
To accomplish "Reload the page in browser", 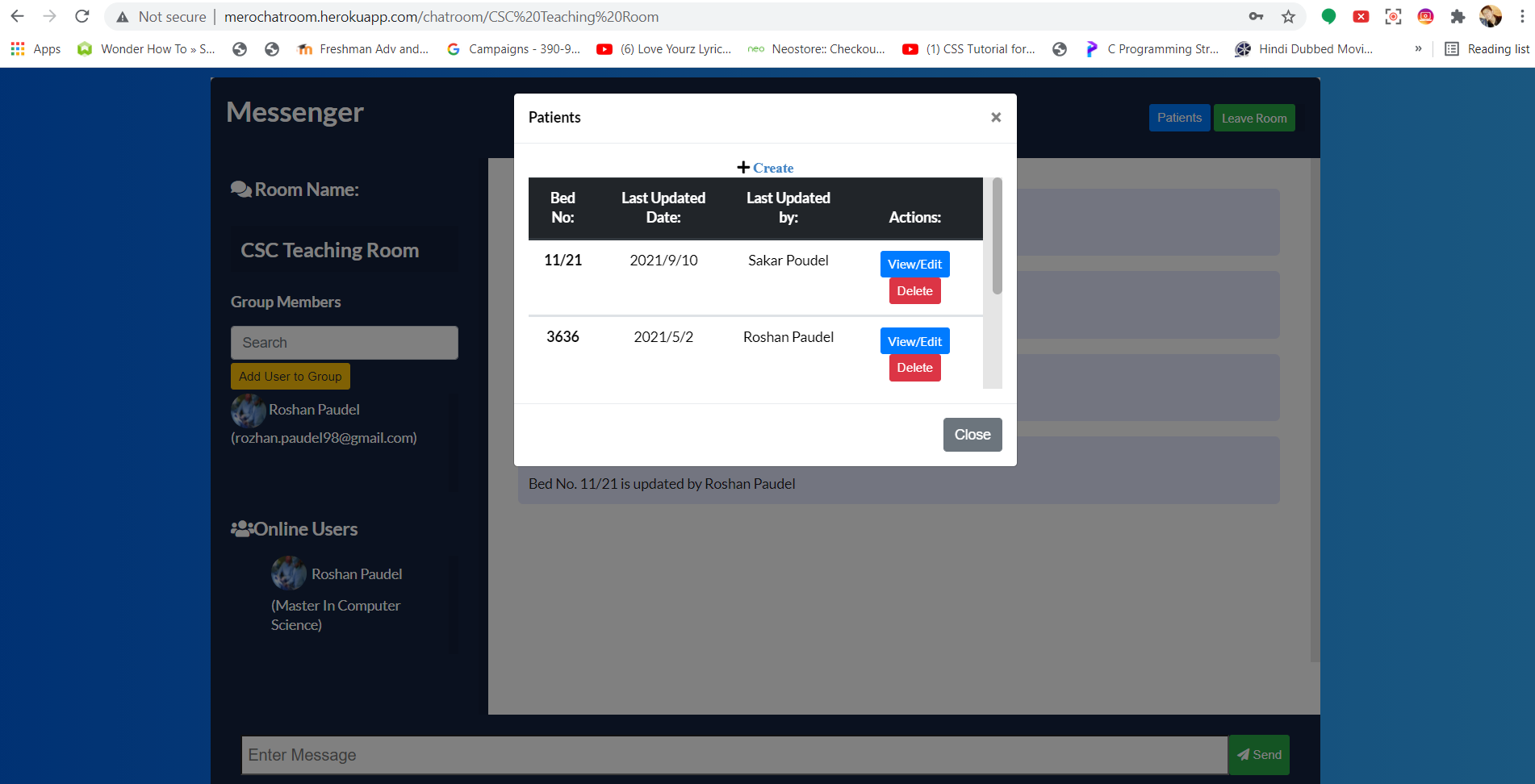I will [x=82, y=17].
